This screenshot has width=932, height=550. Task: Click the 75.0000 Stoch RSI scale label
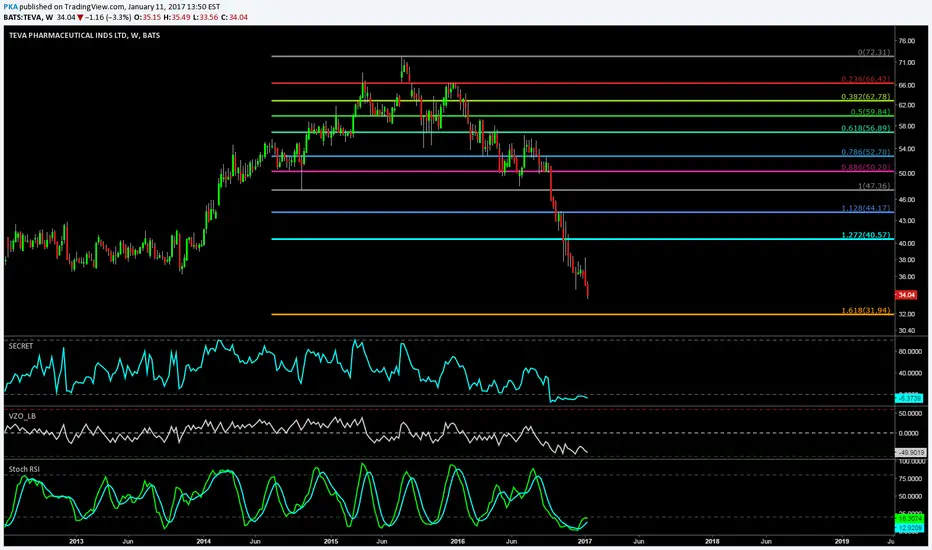point(909,479)
